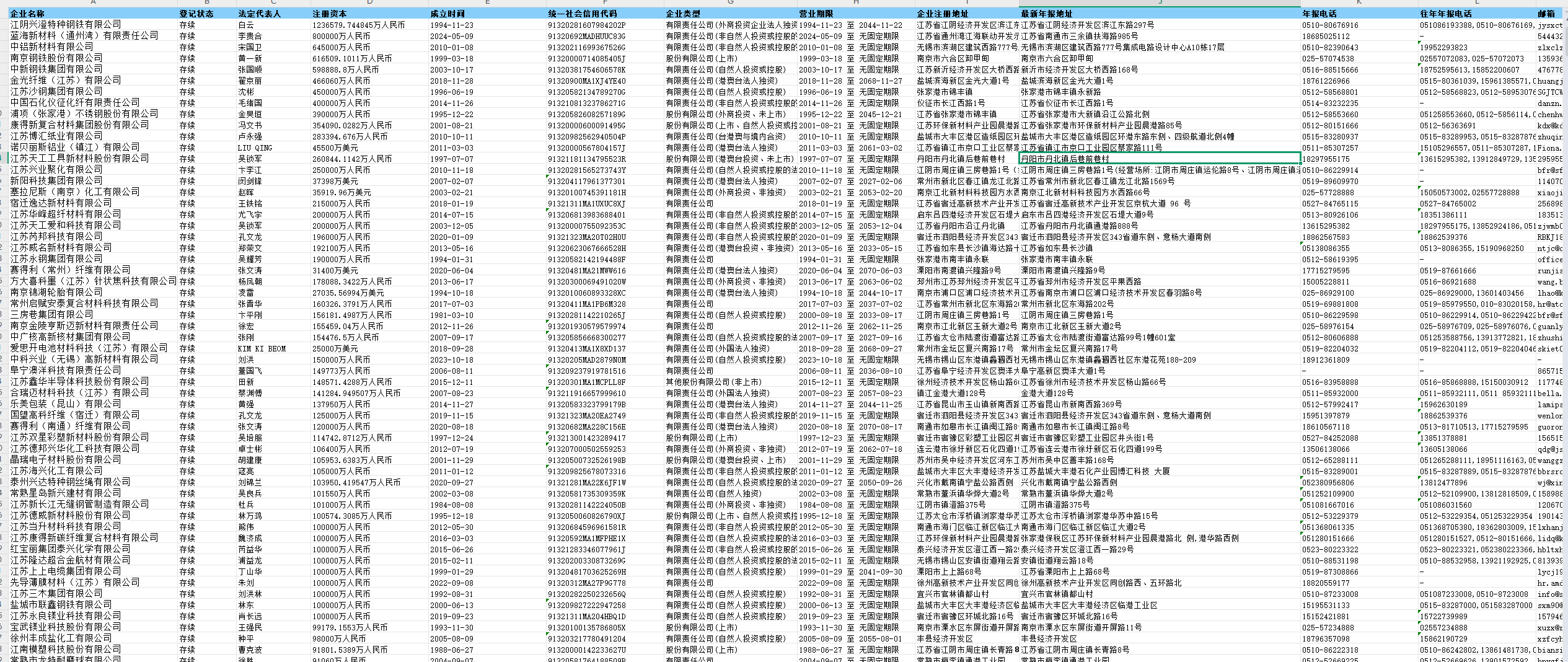The width and height of the screenshot is (1568, 662).
Task: Select the 营业期限 header cell
Action: coord(816,14)
